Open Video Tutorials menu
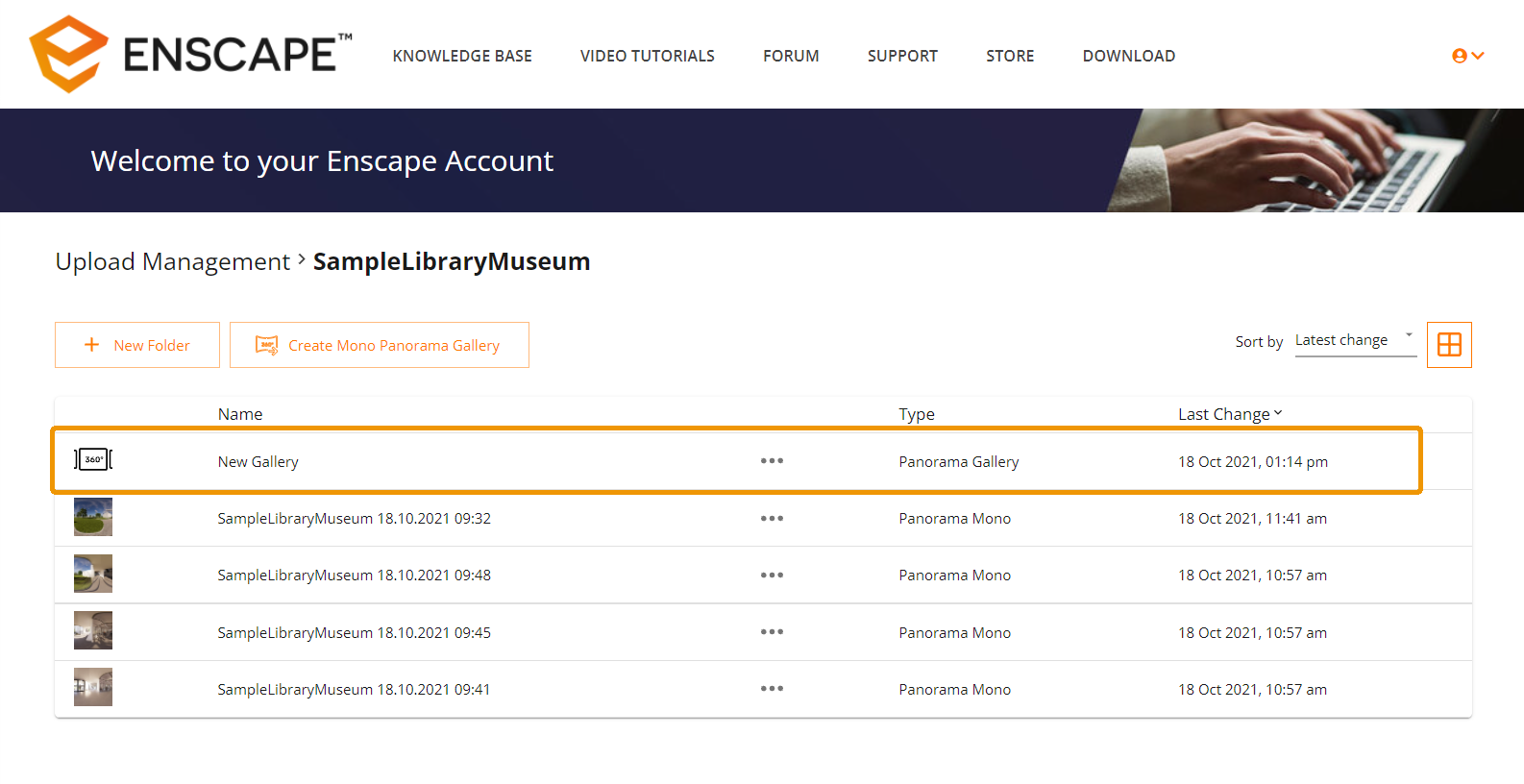Screen dimensions: 1524x784 pos(648,56)
